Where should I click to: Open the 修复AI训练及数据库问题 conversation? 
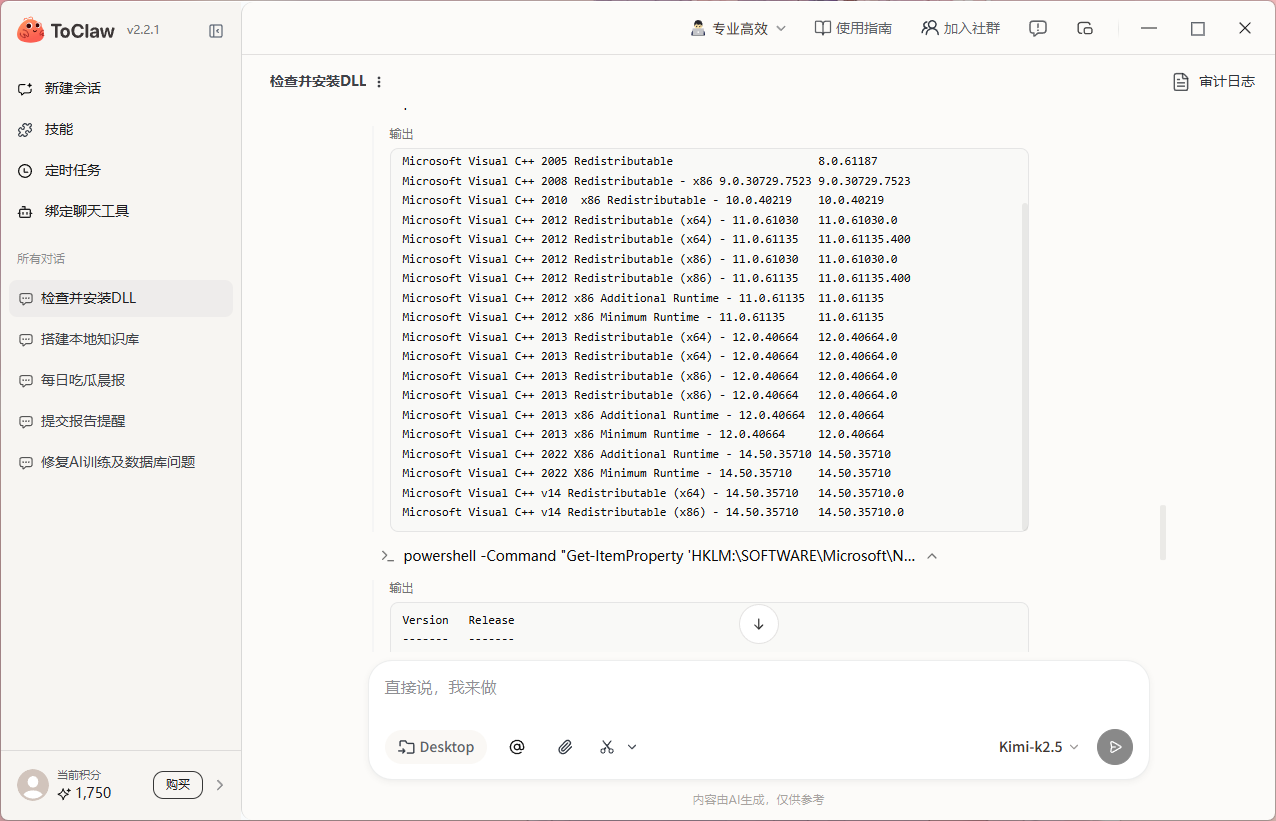click(x=121, y=462)
